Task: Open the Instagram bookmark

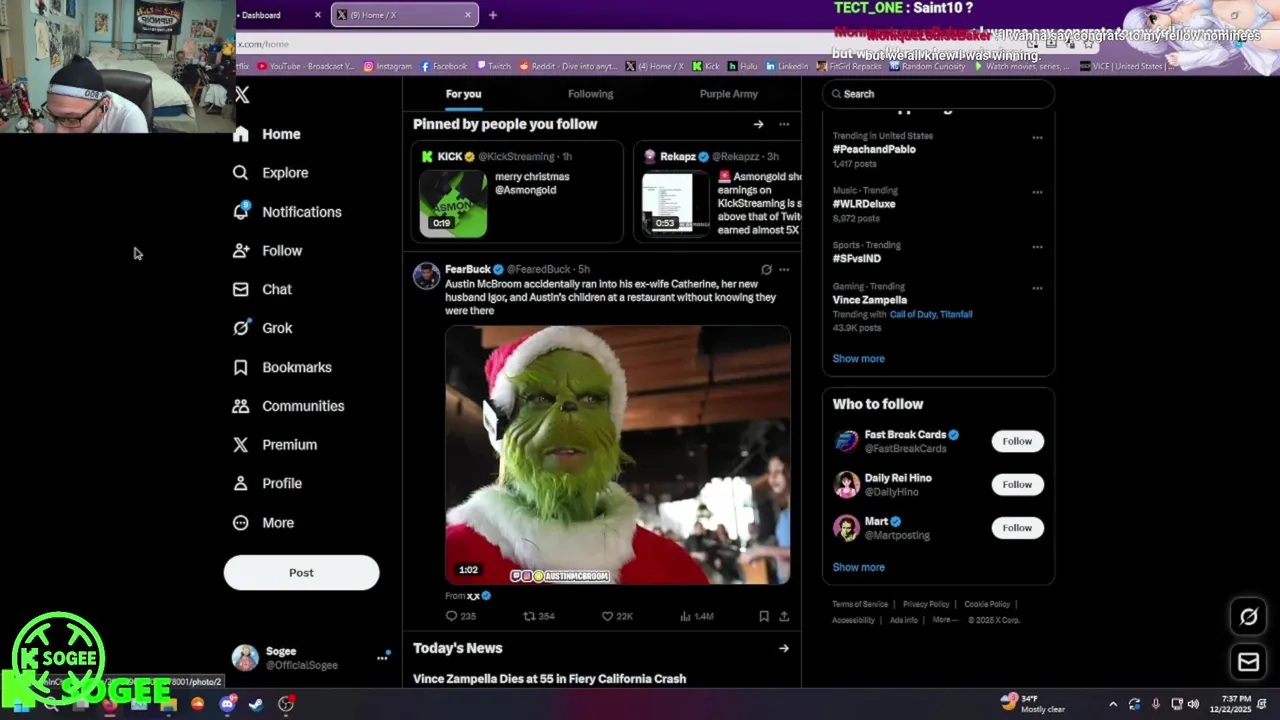Action: coord(387,66)
